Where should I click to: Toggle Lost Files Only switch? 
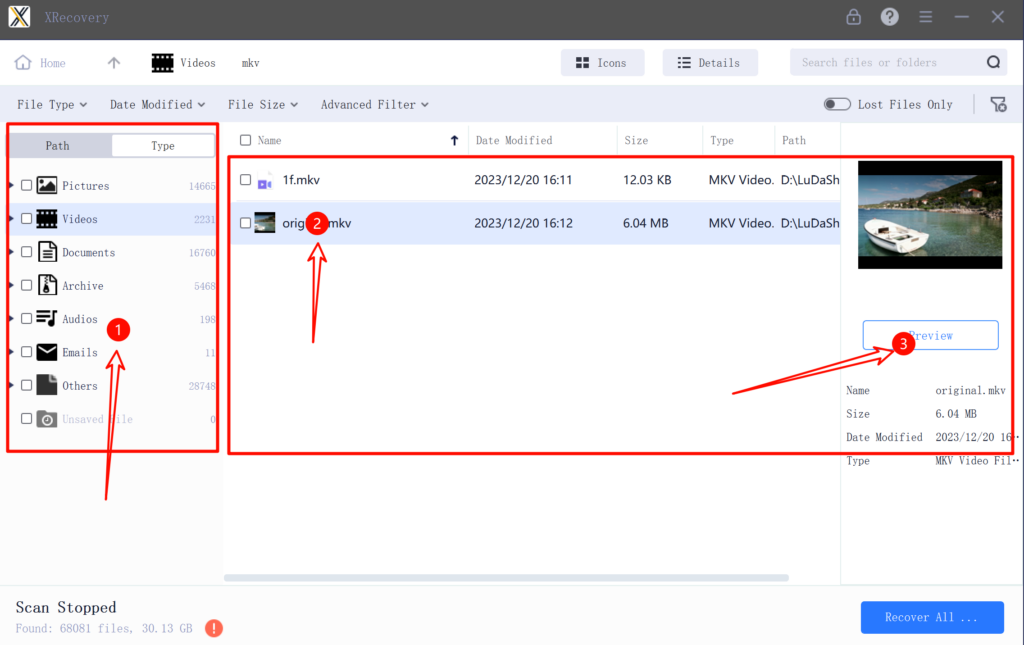[837, 104]
